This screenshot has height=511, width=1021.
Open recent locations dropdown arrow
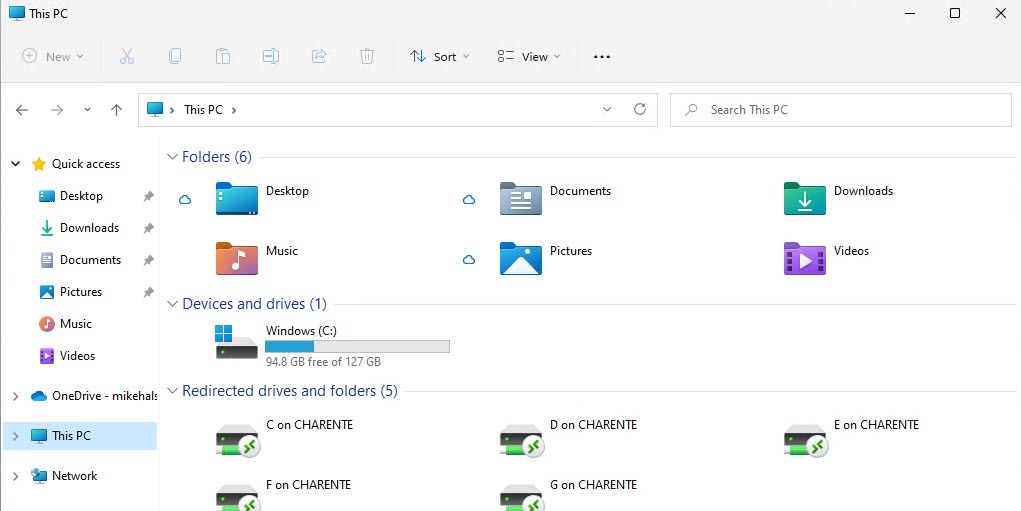click(x=87, y=110)
